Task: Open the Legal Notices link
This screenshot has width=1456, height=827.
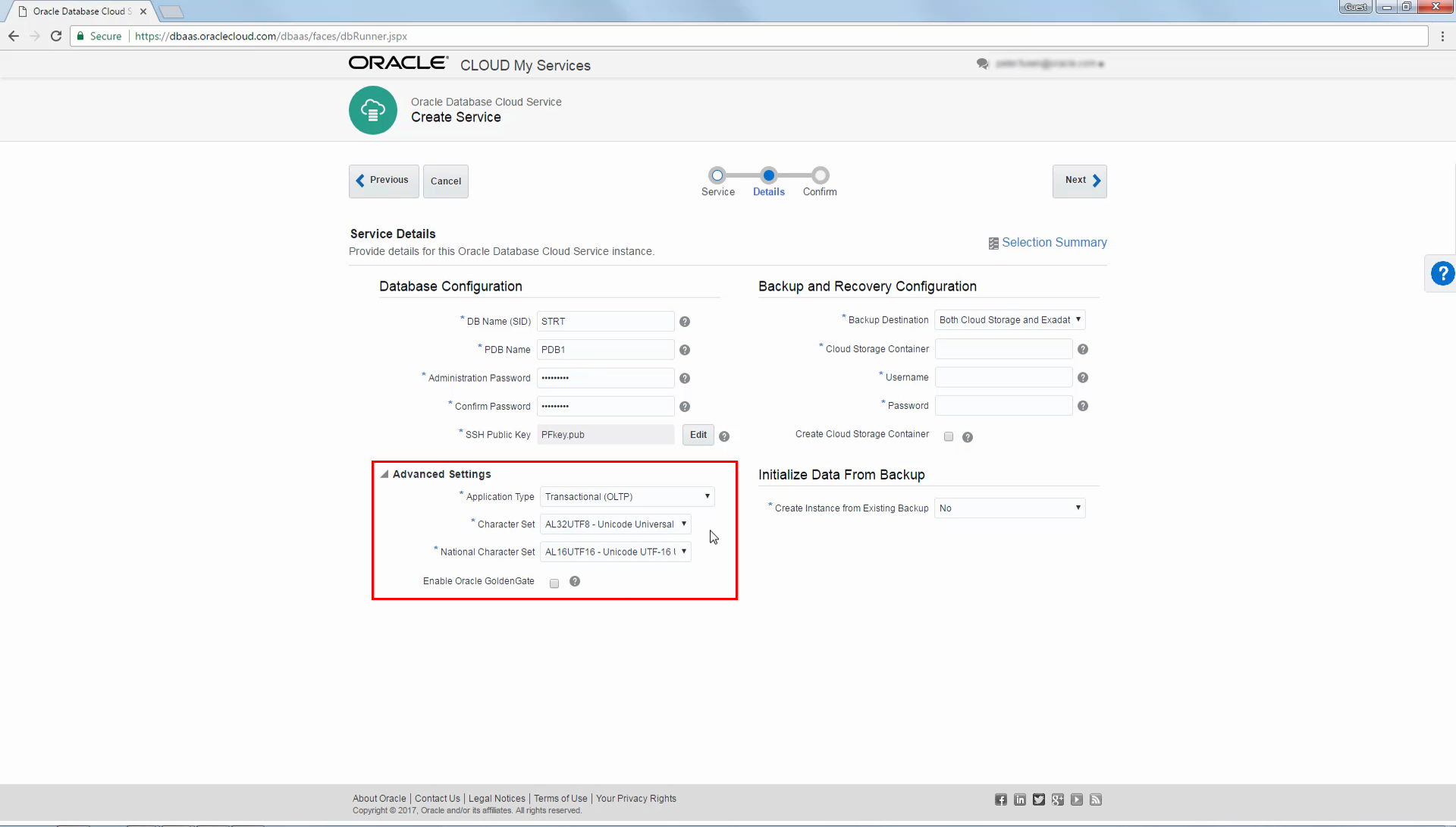Action: pyautogui.click(x=497, y=799)
